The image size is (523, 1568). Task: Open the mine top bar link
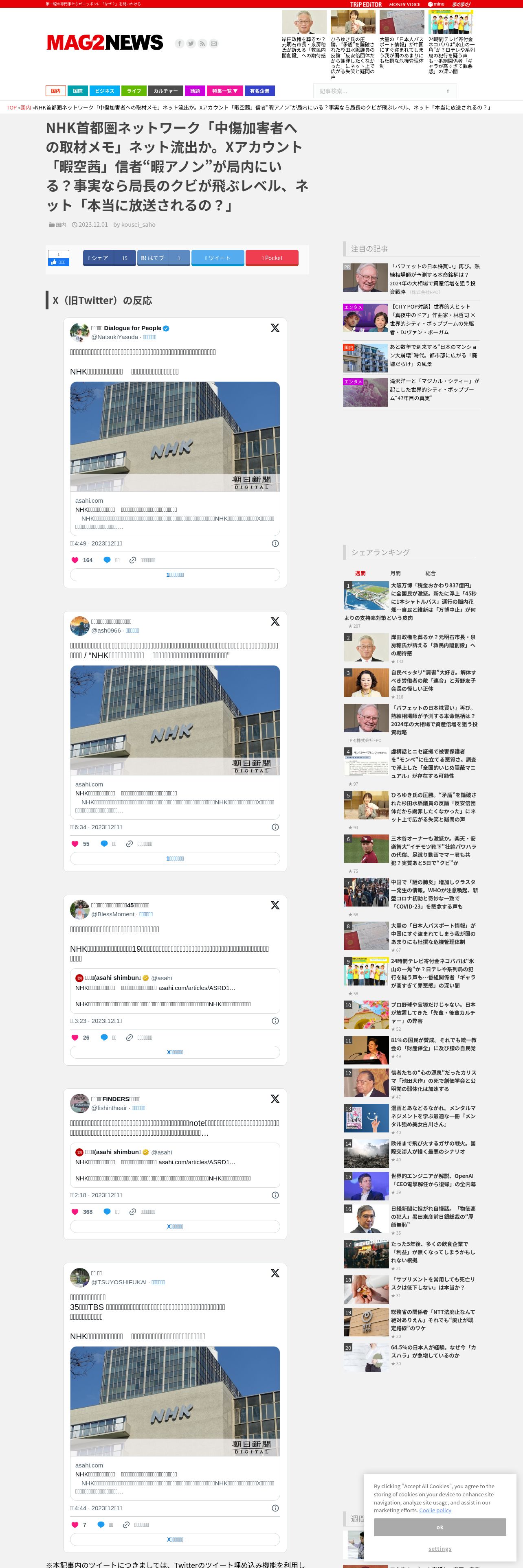click(x=437, y=4)
